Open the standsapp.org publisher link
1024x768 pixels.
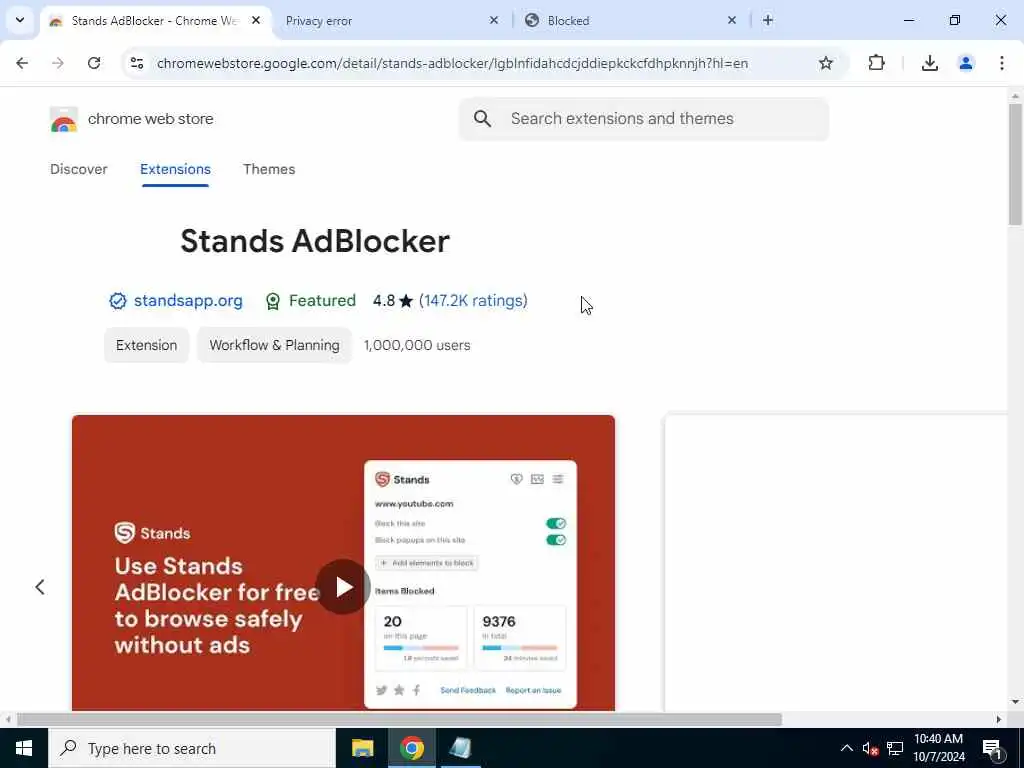click(x=188, y=300)
